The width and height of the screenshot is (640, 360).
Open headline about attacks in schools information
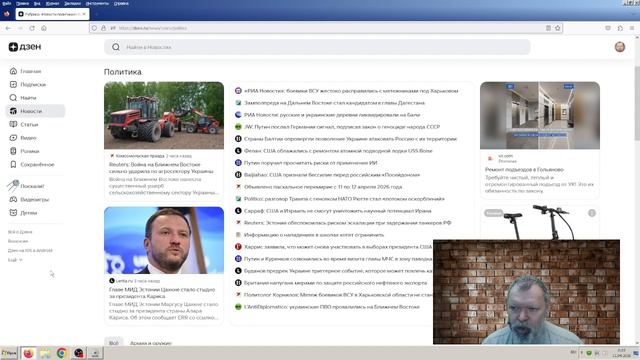314,235
